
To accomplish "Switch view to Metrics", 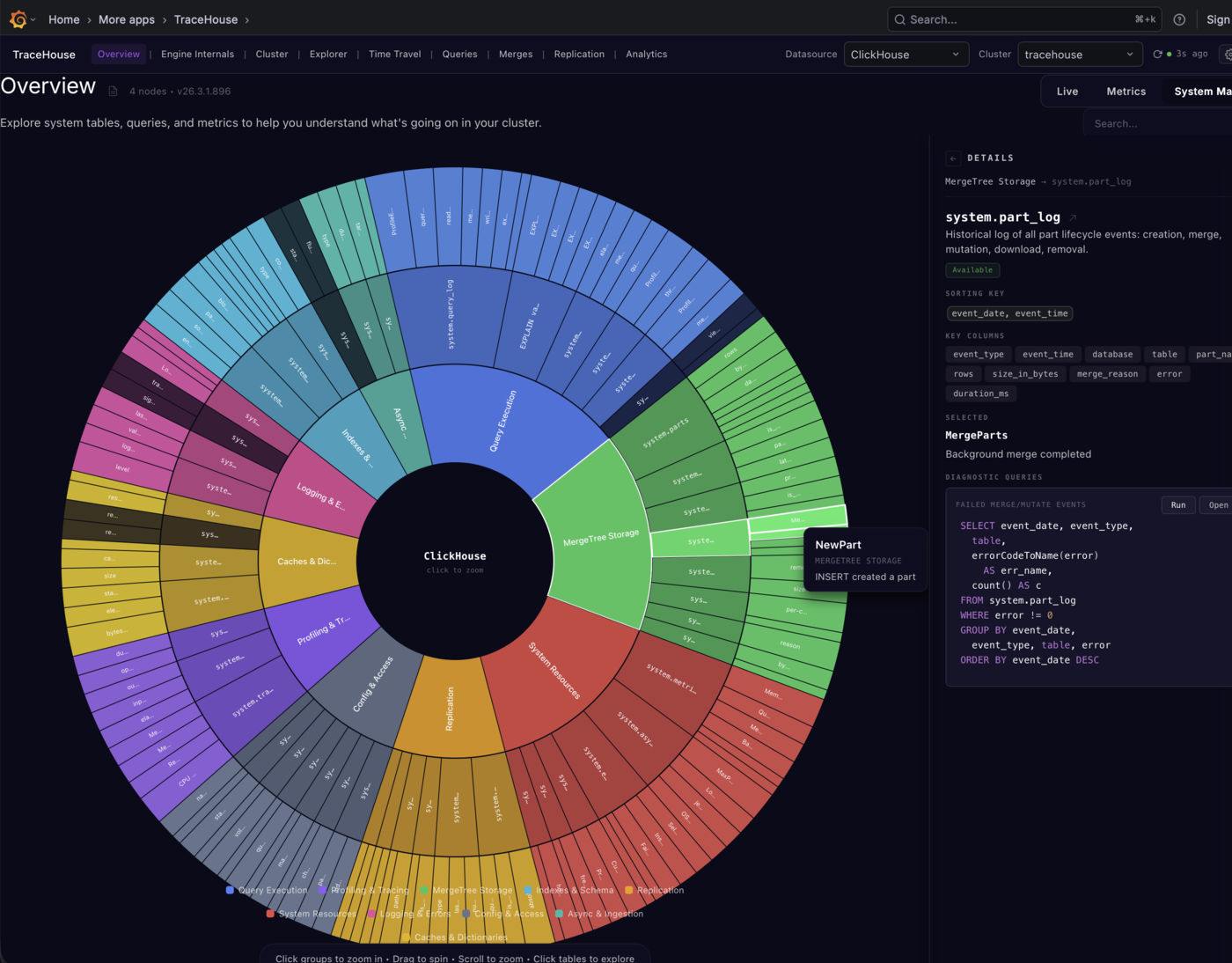I will [x=1126, y=92].
